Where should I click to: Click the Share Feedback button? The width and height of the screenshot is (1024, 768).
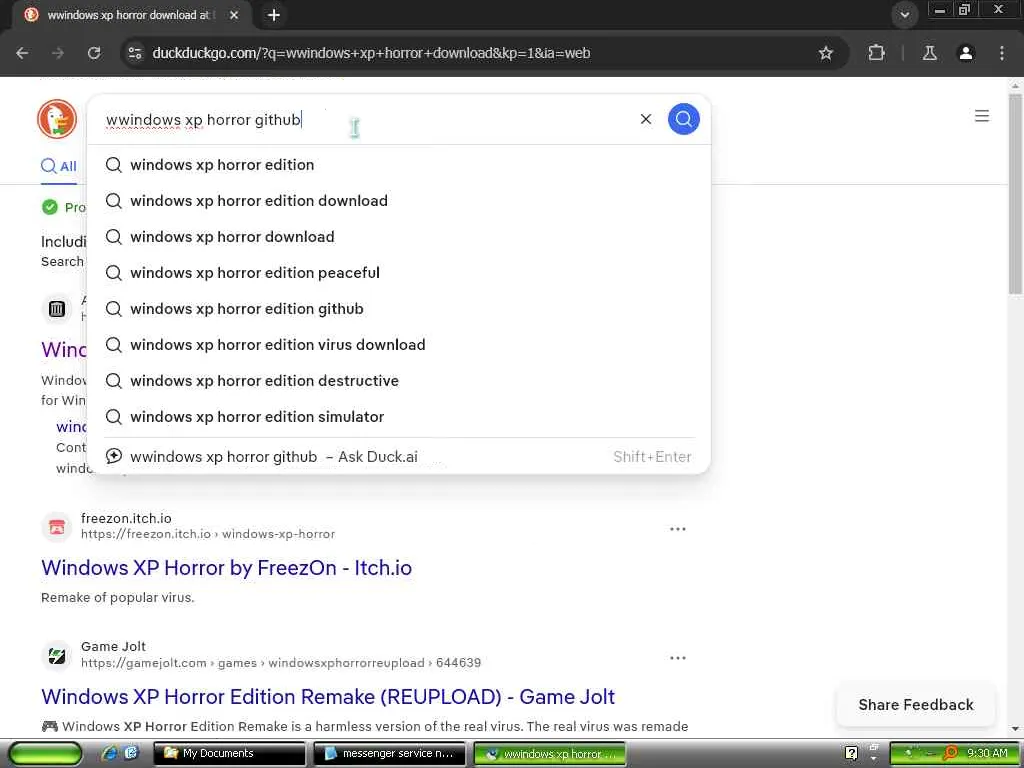(x=916, y=705)
